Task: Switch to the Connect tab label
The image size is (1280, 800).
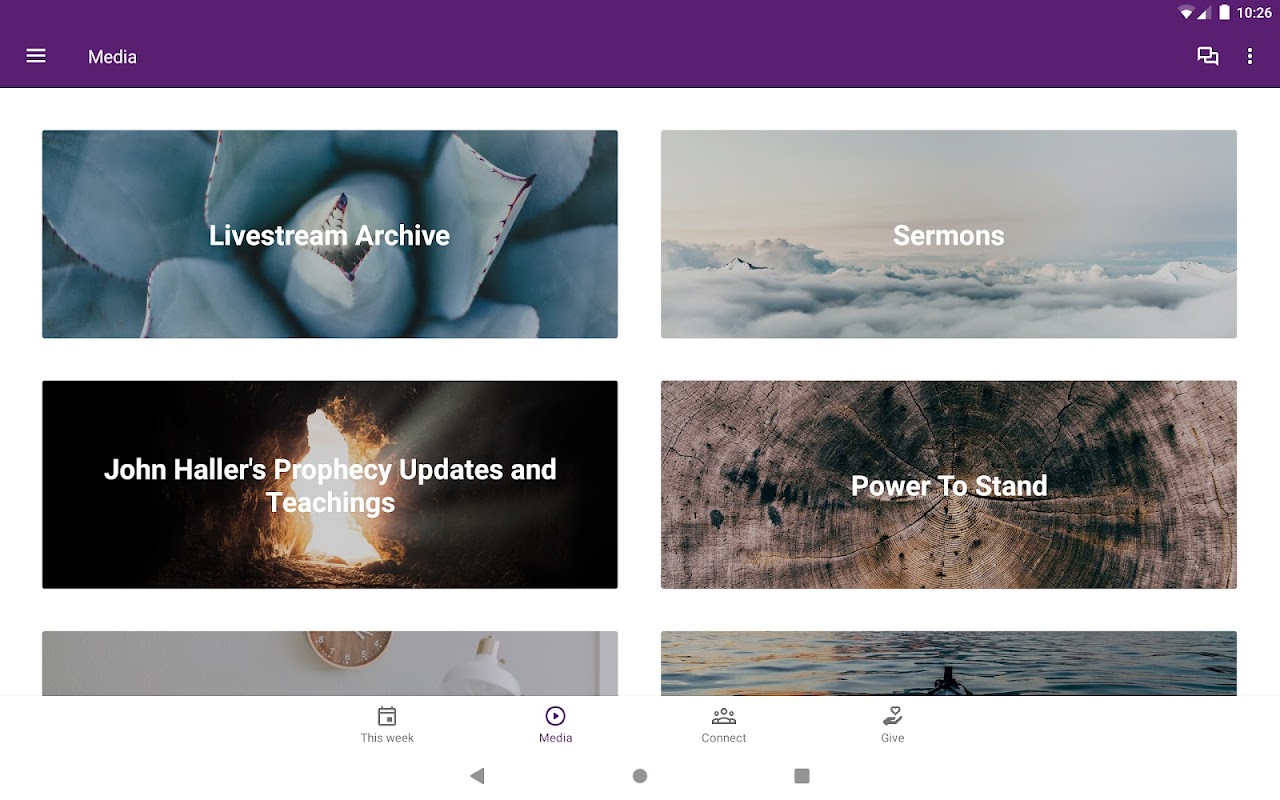Action: (x=724, y=738)
